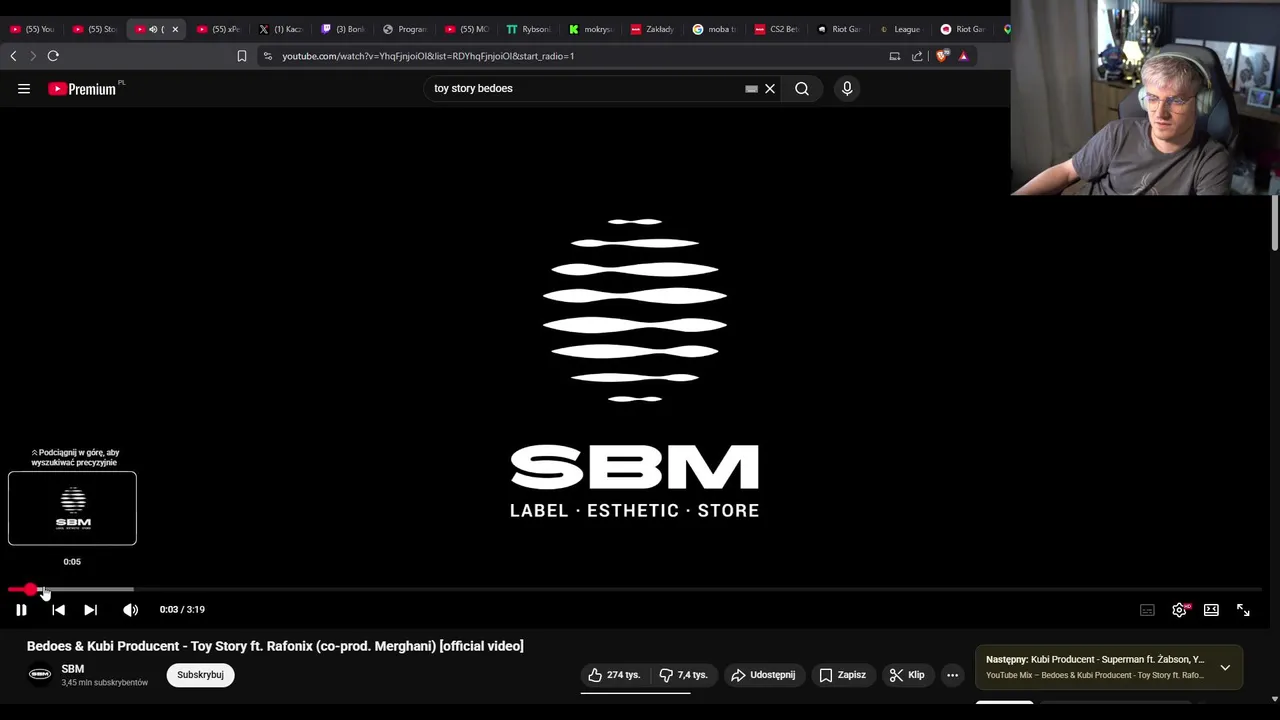The height and width of the screenshot is (720, 1280).
Task: Click the site info icon beside the URL
Action: coord(267,56)
